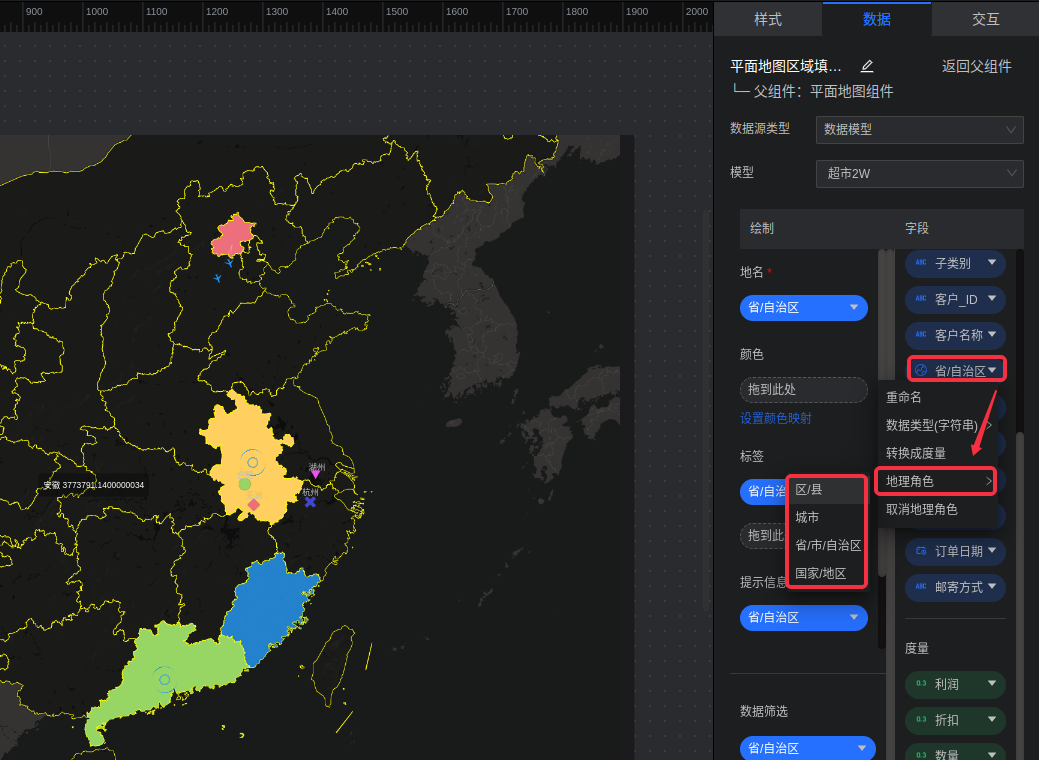Click the purple triangle marker for 湖州
1039x760 pixels.
[x=316, y=474]
